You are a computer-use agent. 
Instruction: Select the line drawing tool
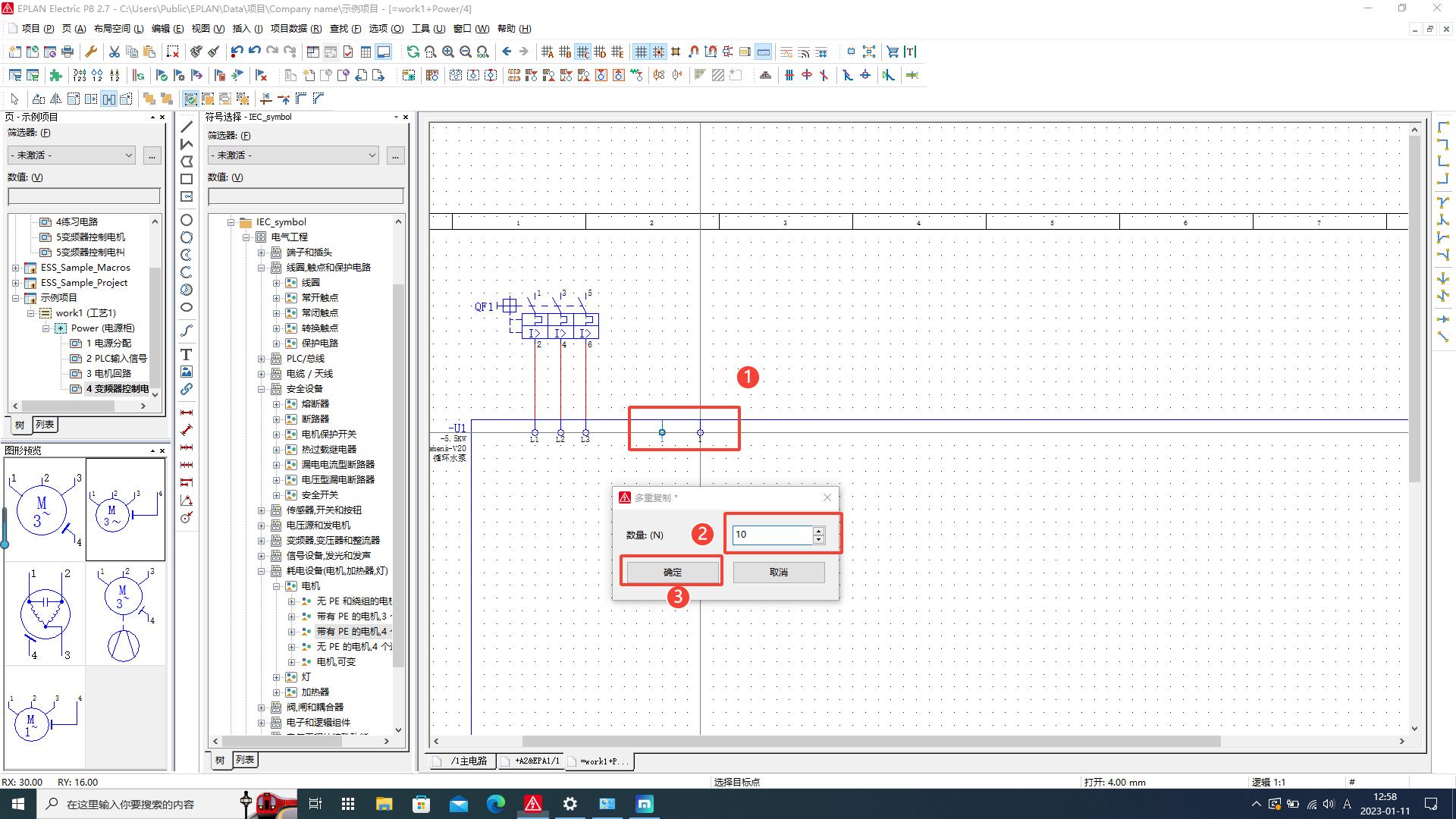pos(186,127)
